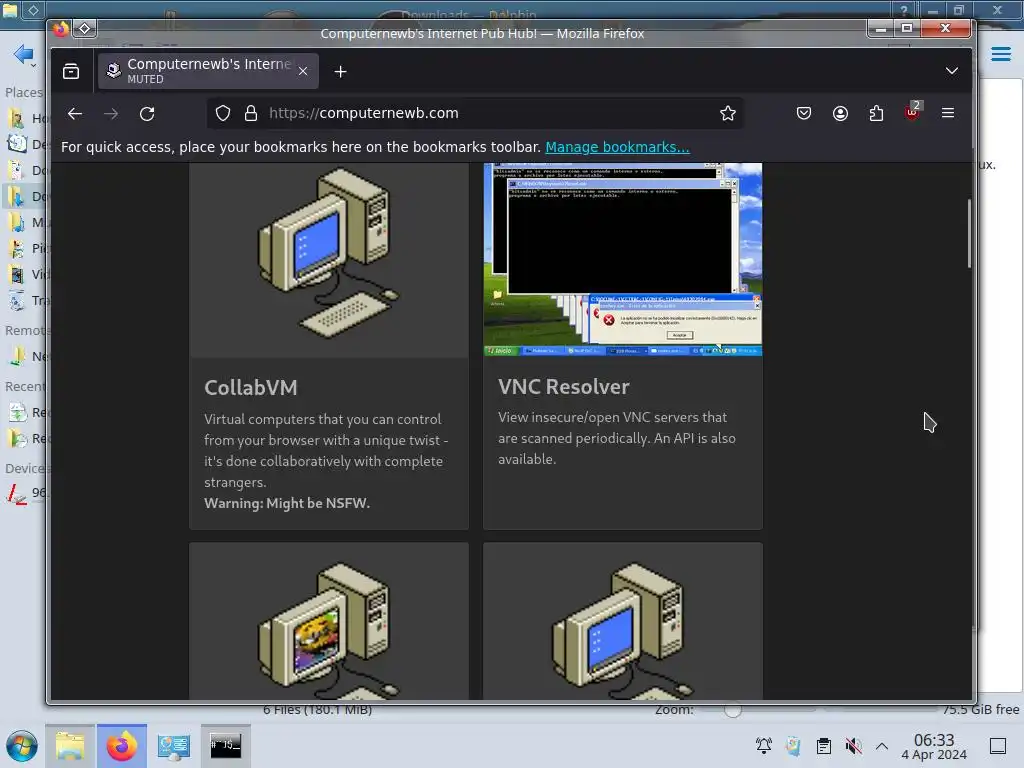Click the colorful-screen computer card image
The image size is (1024, 768).
pos(328,621)
